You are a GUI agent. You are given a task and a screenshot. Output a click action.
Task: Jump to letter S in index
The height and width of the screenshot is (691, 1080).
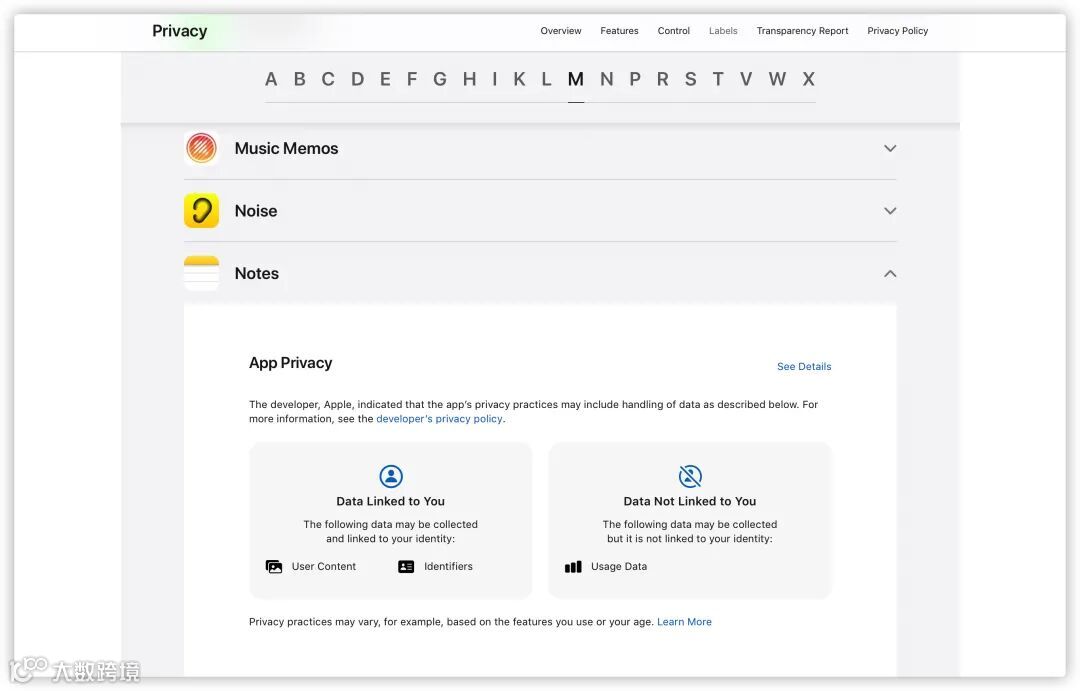pyautogui.click(x=690, y=79)
